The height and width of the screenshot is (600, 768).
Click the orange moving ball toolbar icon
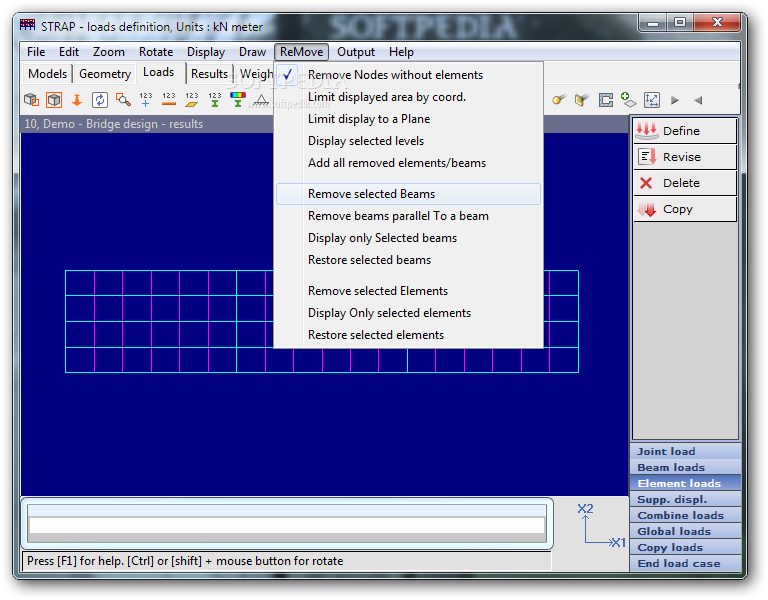(559, 100)
